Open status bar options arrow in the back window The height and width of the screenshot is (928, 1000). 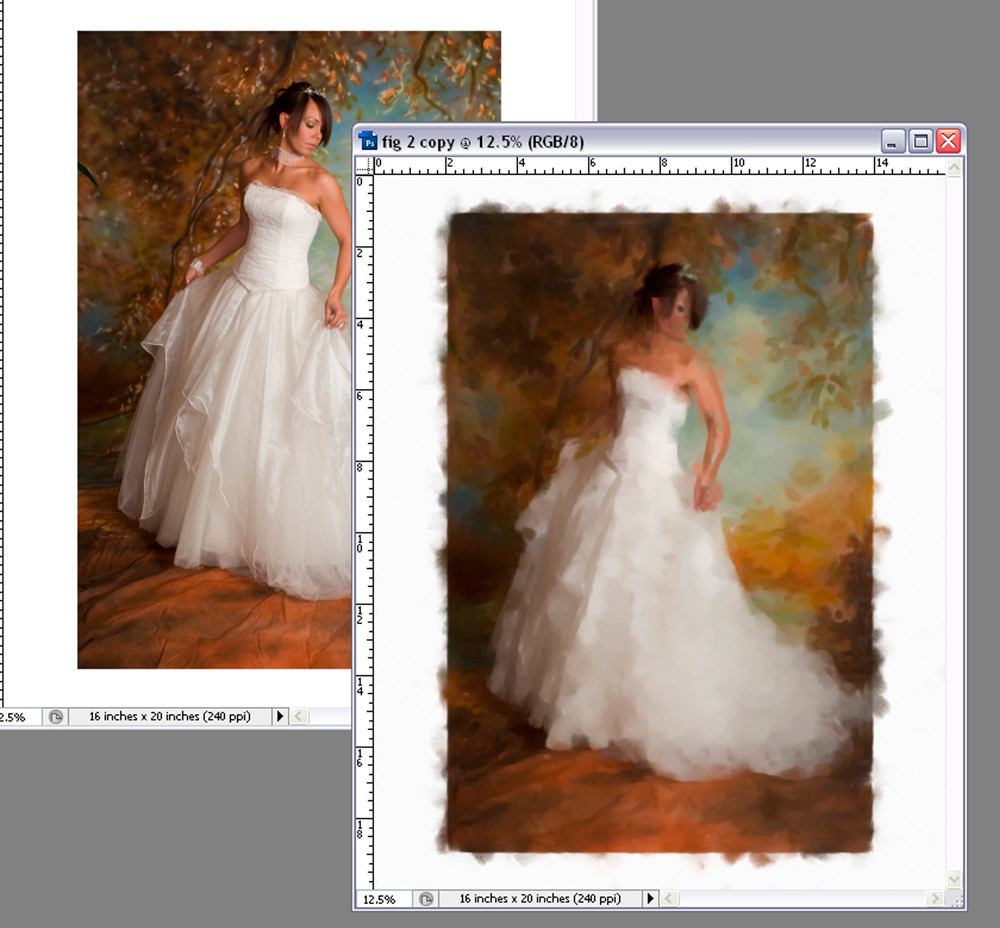click(x=279, y=716)
